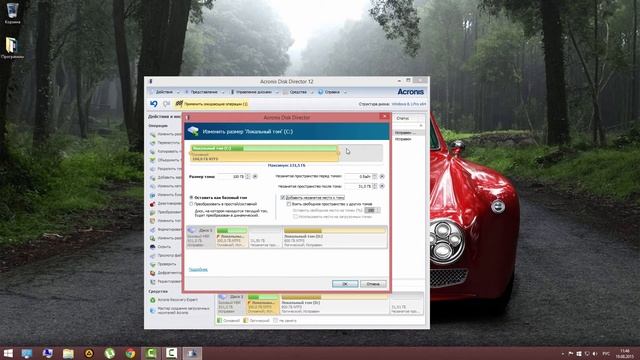
Task: Select the Изменить размер sidebar operation icon
Action: (153, 134)
